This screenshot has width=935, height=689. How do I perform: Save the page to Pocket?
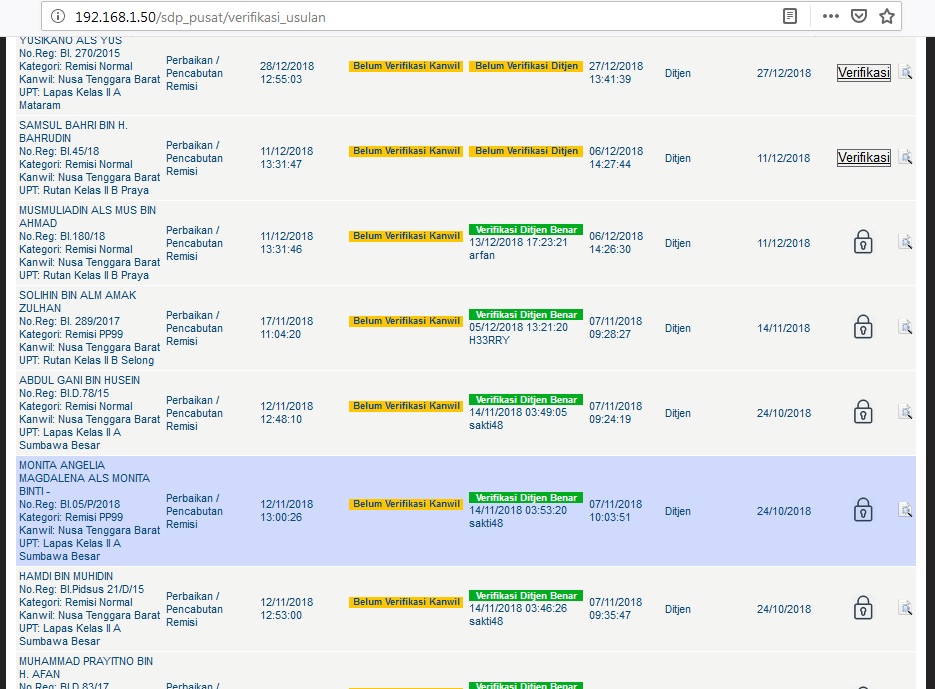tap(858, 16)
